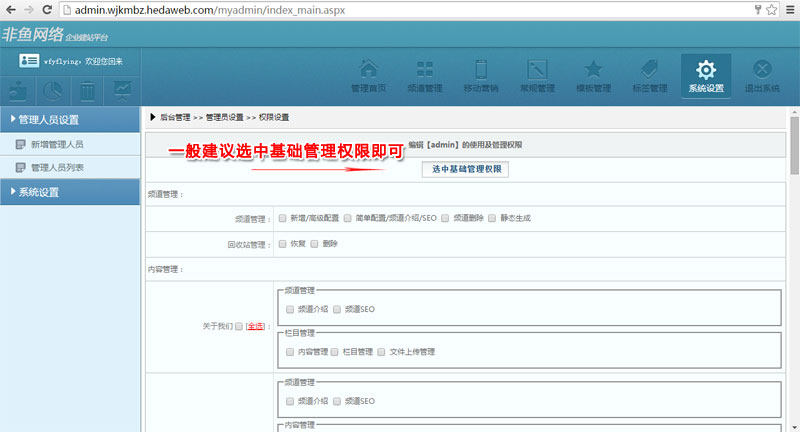Open the pie chart shortcut icon

point(53,91)
